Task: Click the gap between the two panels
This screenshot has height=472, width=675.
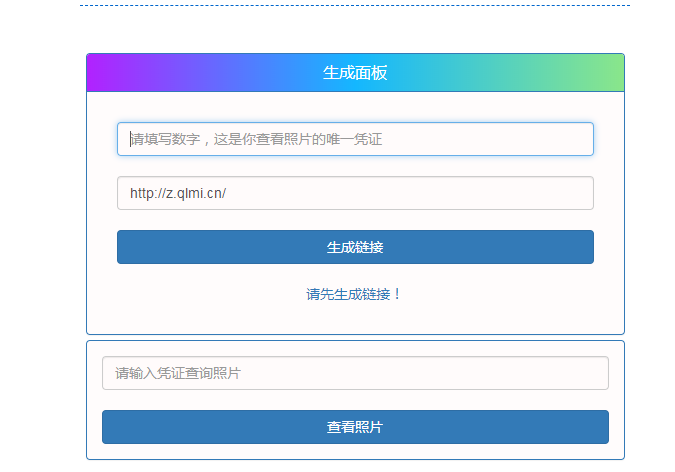Action: click(355, 338)
